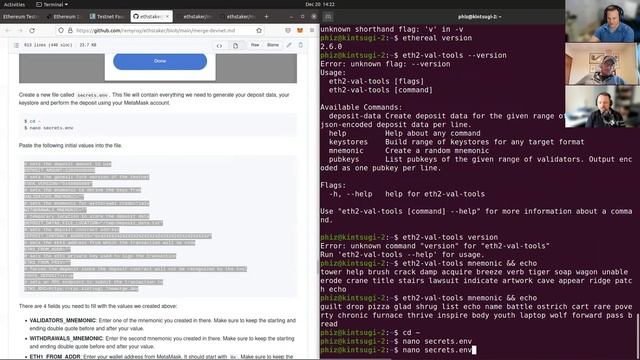This screenshot has width=640, height=360.
Task: Switch to the last ethstaker tab
Action: coord(239,17)
